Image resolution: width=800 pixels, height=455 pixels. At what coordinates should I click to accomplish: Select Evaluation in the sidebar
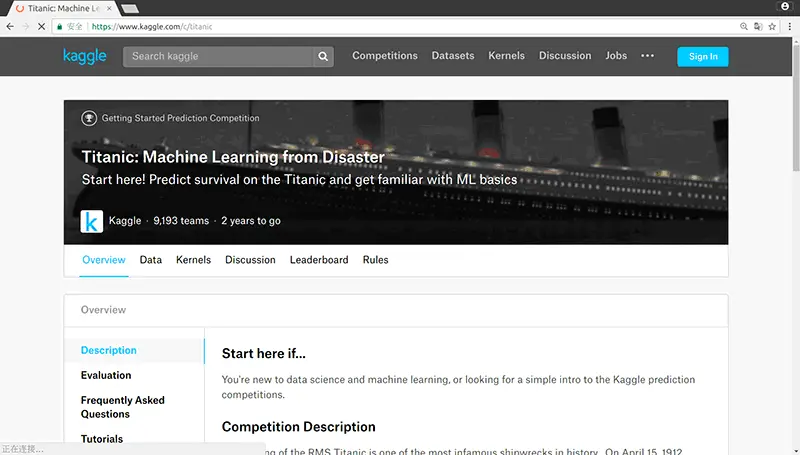click(106, 375)
